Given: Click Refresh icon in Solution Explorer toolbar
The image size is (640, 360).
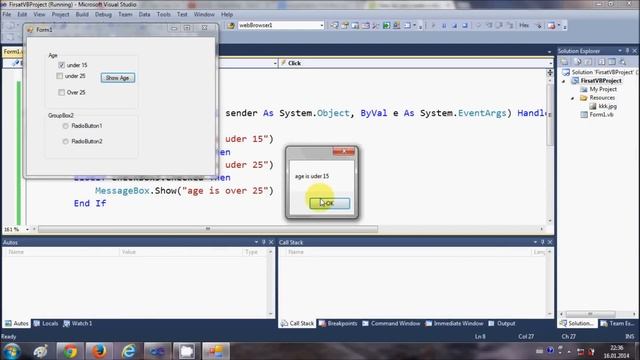Looking at the screenshot, I should 587,62.
